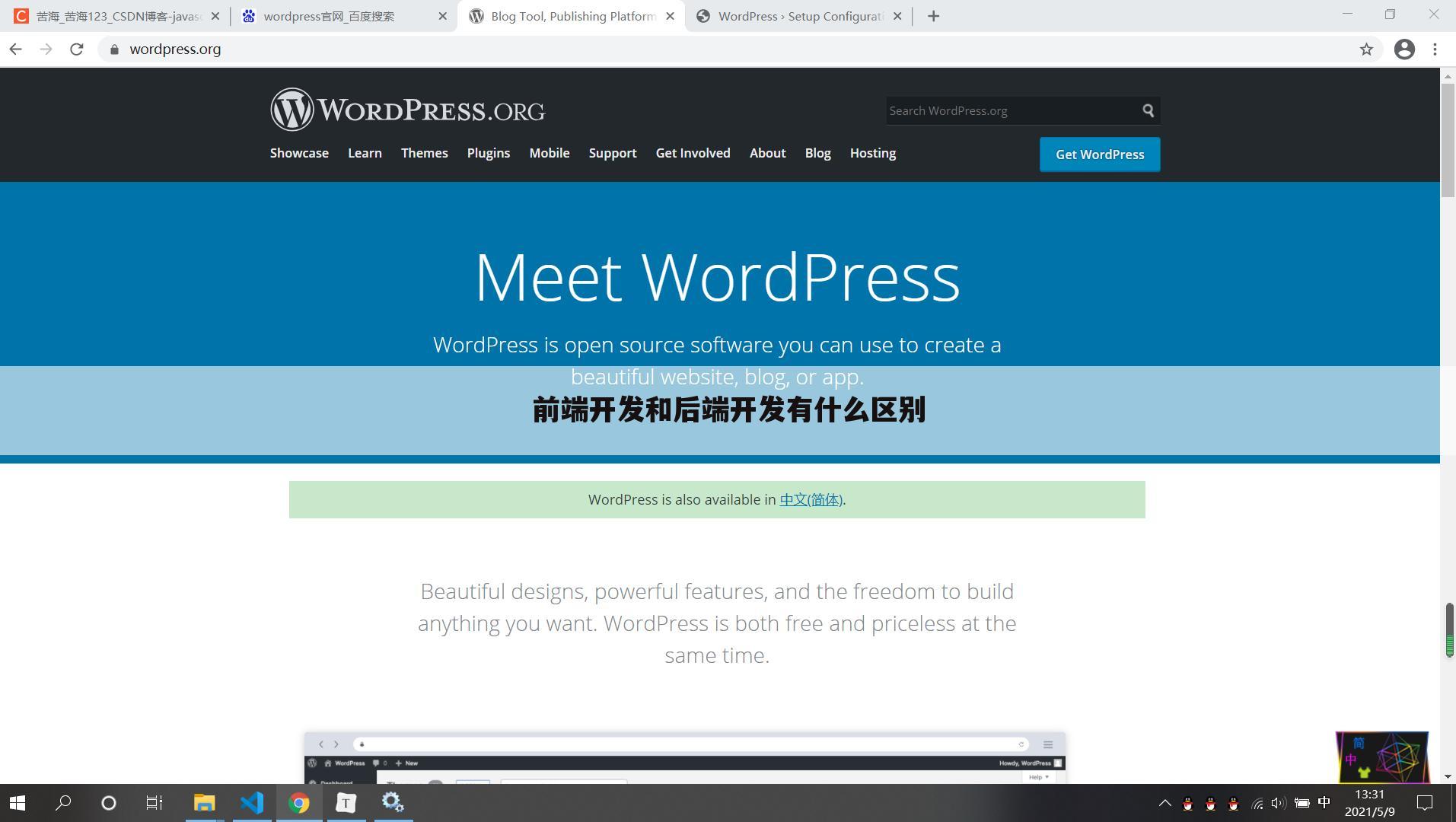Viewport: 1456px width, 822px height.
Task: Switch to Visual Studio Code on taskbar
Action: (x=252, y=803)
